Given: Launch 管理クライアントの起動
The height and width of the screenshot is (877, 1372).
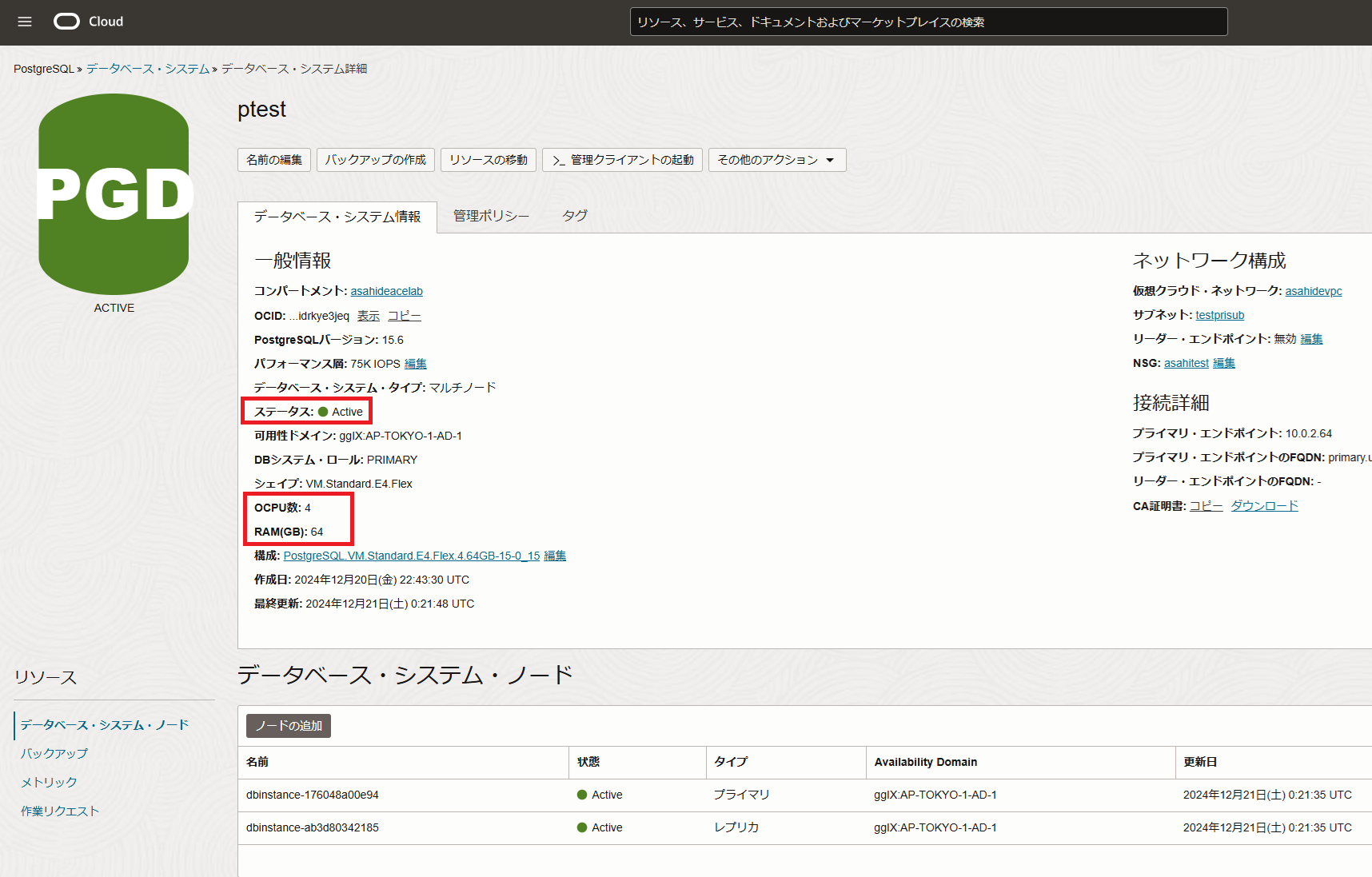Looking at the screenshot, I should click(623, 160).
